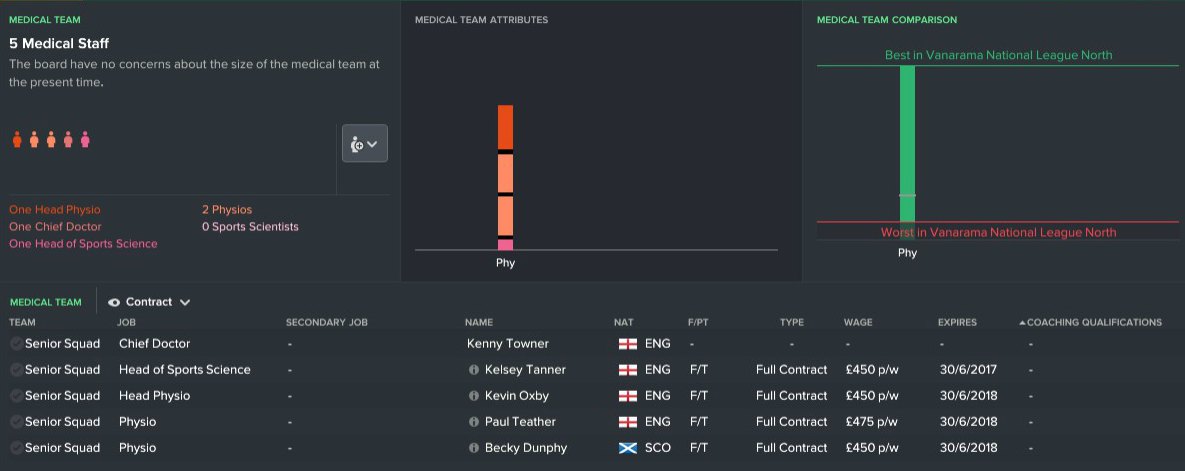Sort staff list by Expires column
The width and height of the screenshot is (1185, 471).
pyautogui.click(x=957, y=323)
